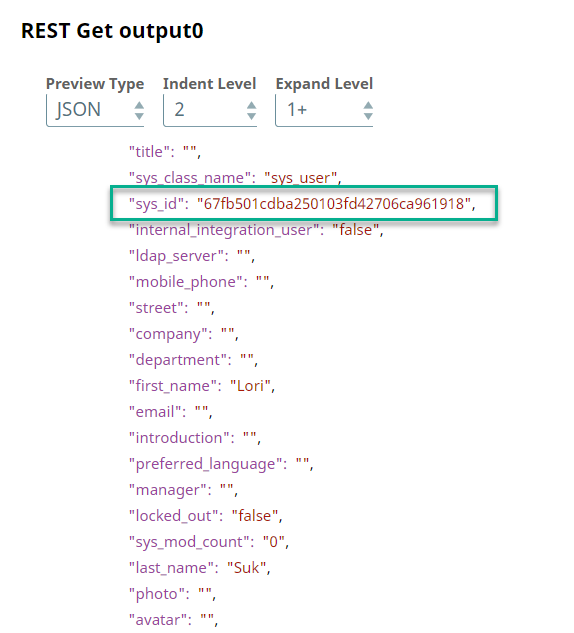Select the "mobile_phone" line
The image size is (574, 633).
pos(201,282)
